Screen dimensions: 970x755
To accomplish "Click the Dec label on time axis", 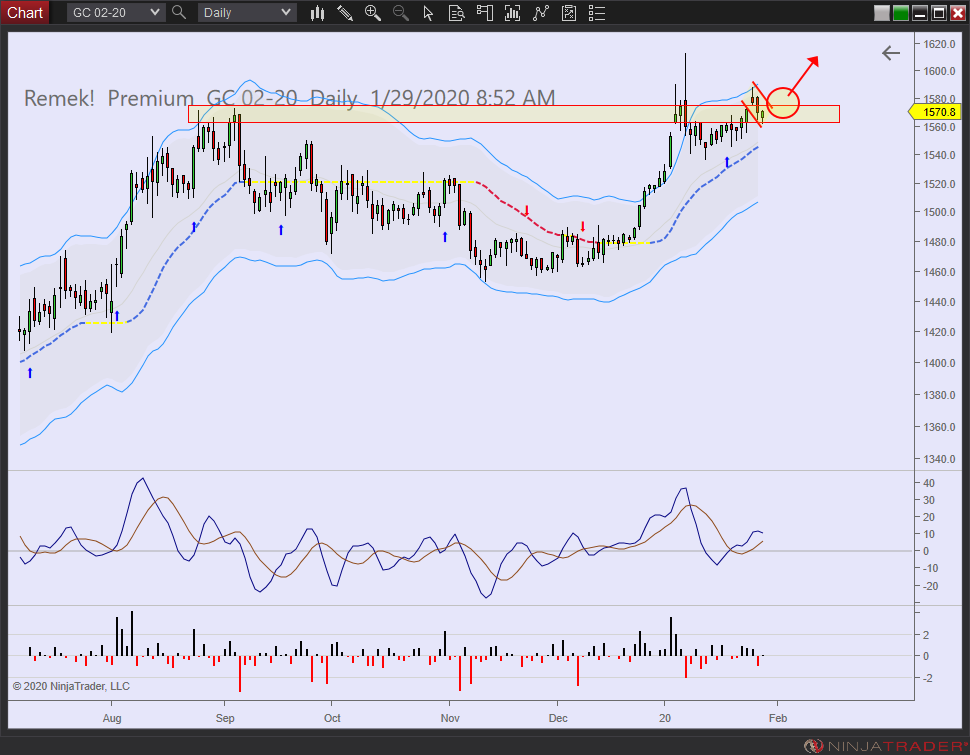I will pyautogui.click(x=558, y=718).
